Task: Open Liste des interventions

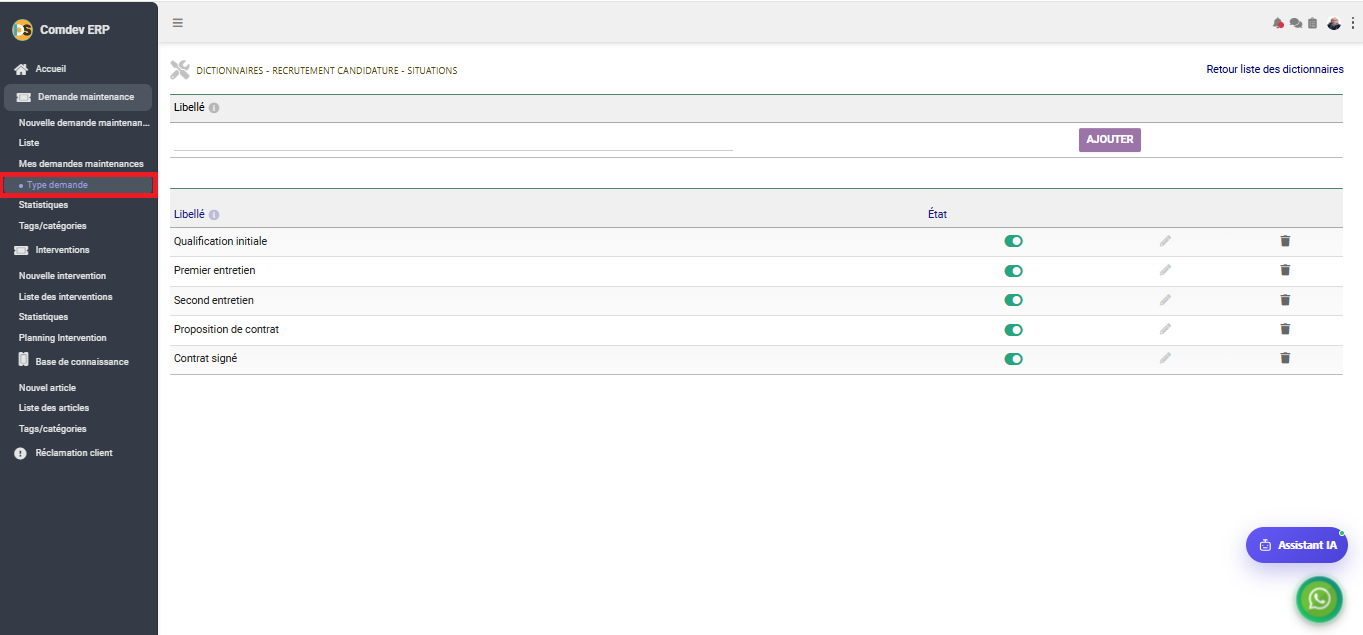Action: [65, 297]
